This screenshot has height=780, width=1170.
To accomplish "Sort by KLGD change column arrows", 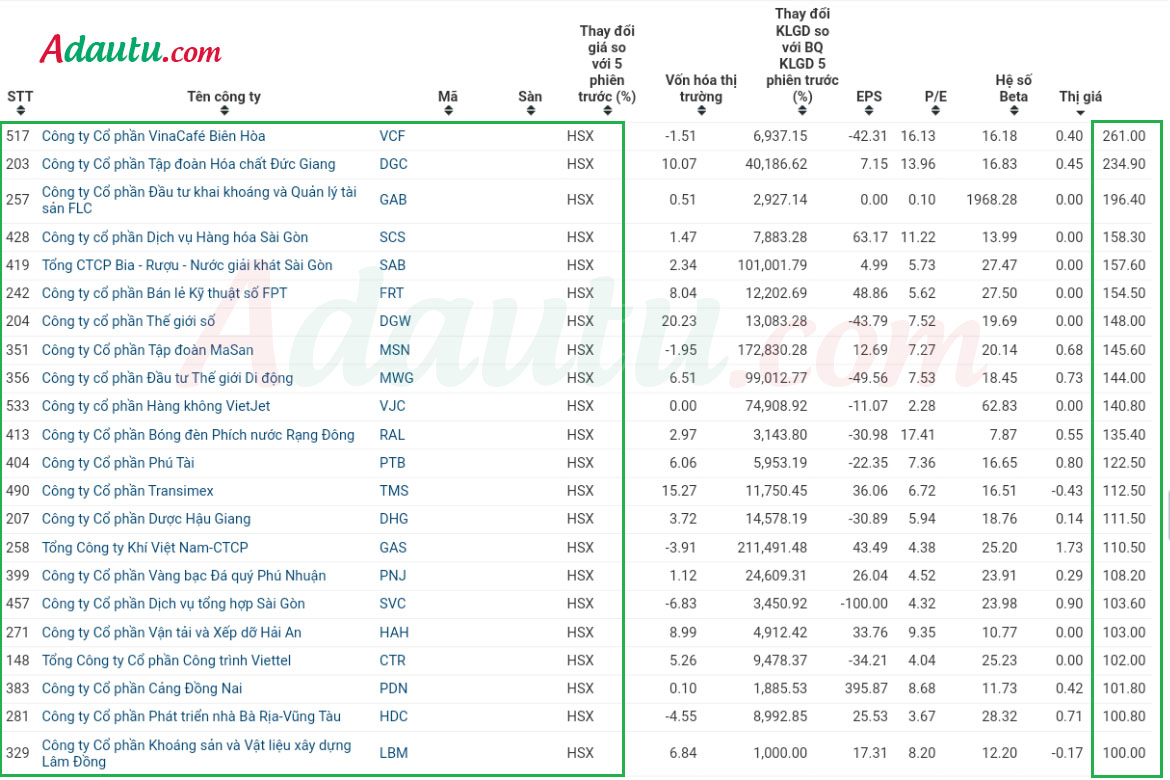I will point(801,110).
